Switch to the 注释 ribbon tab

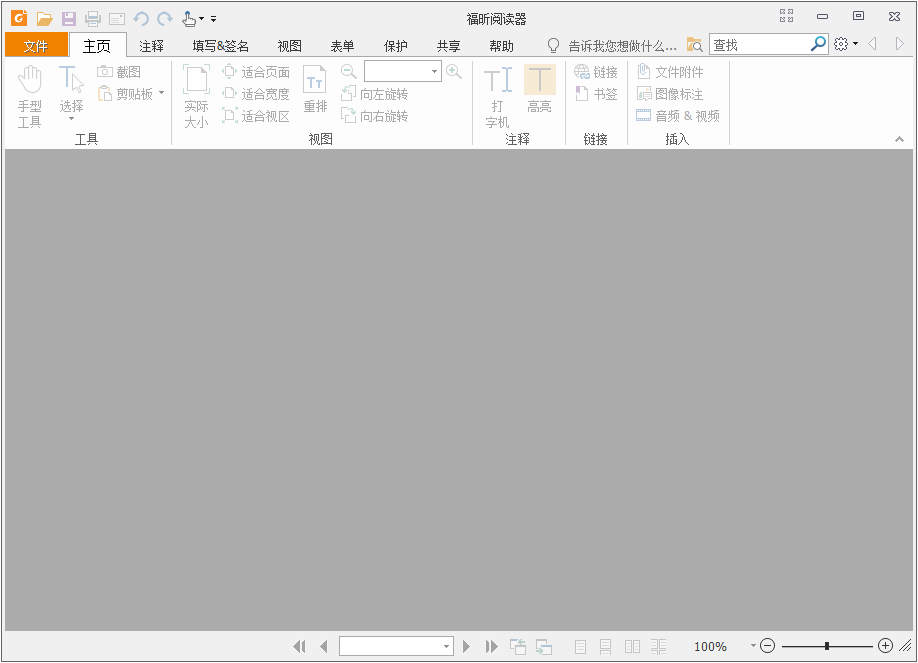151,45
